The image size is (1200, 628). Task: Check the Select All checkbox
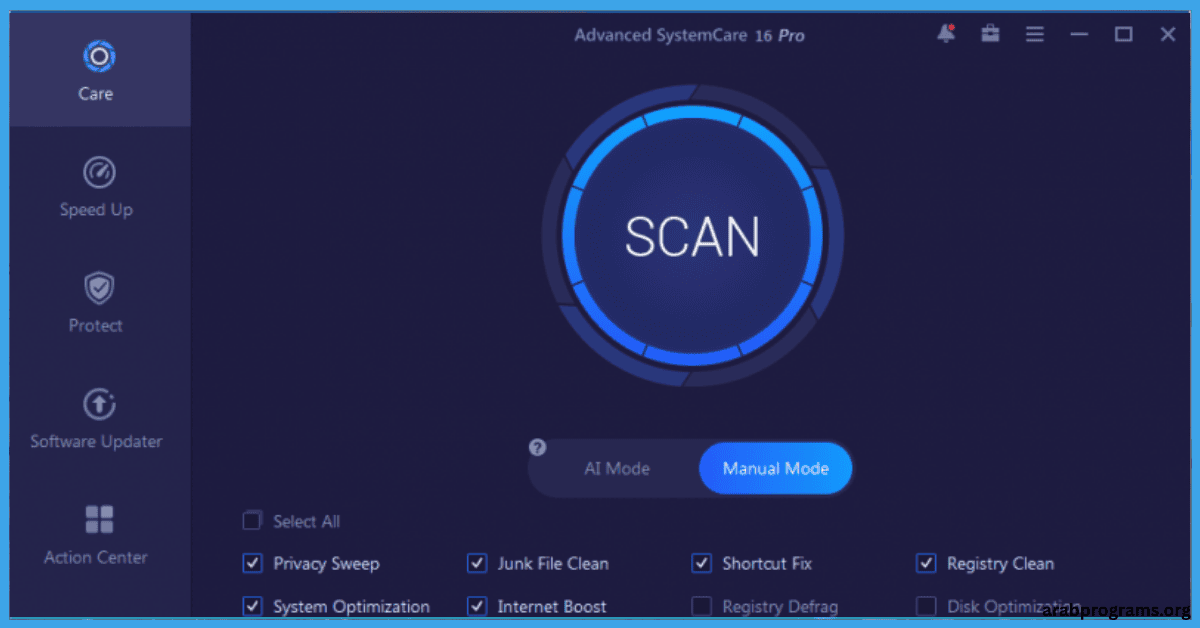coord(252,521)
